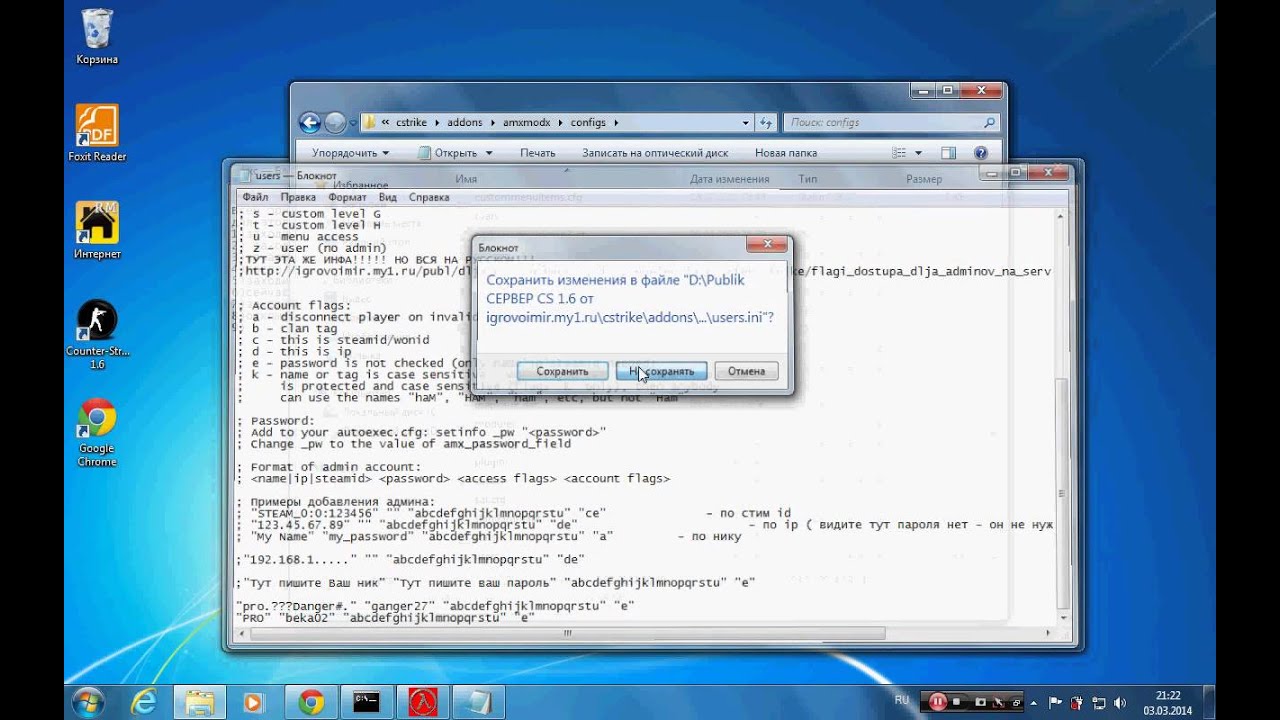Open the Windows Start menu
Screen dimensions: 1280x720
[88, 702]
